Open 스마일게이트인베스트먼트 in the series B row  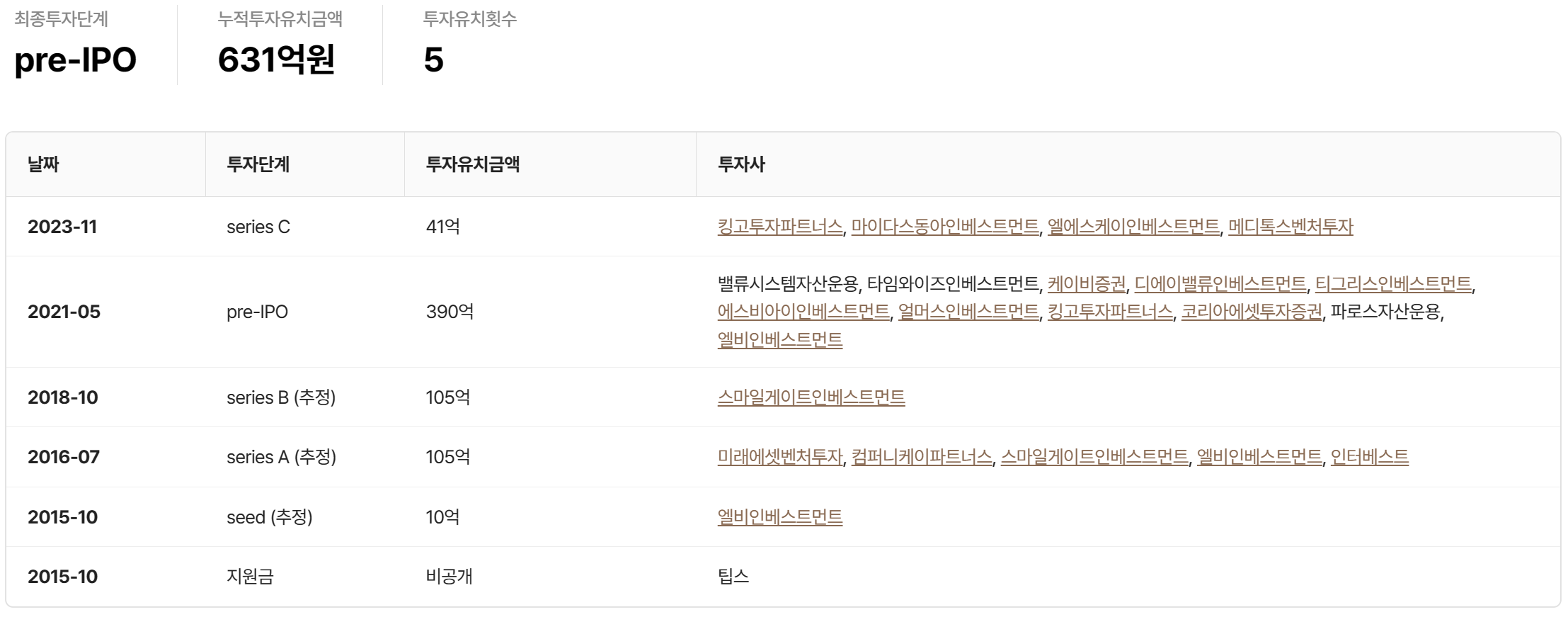[x=811, y=397]
